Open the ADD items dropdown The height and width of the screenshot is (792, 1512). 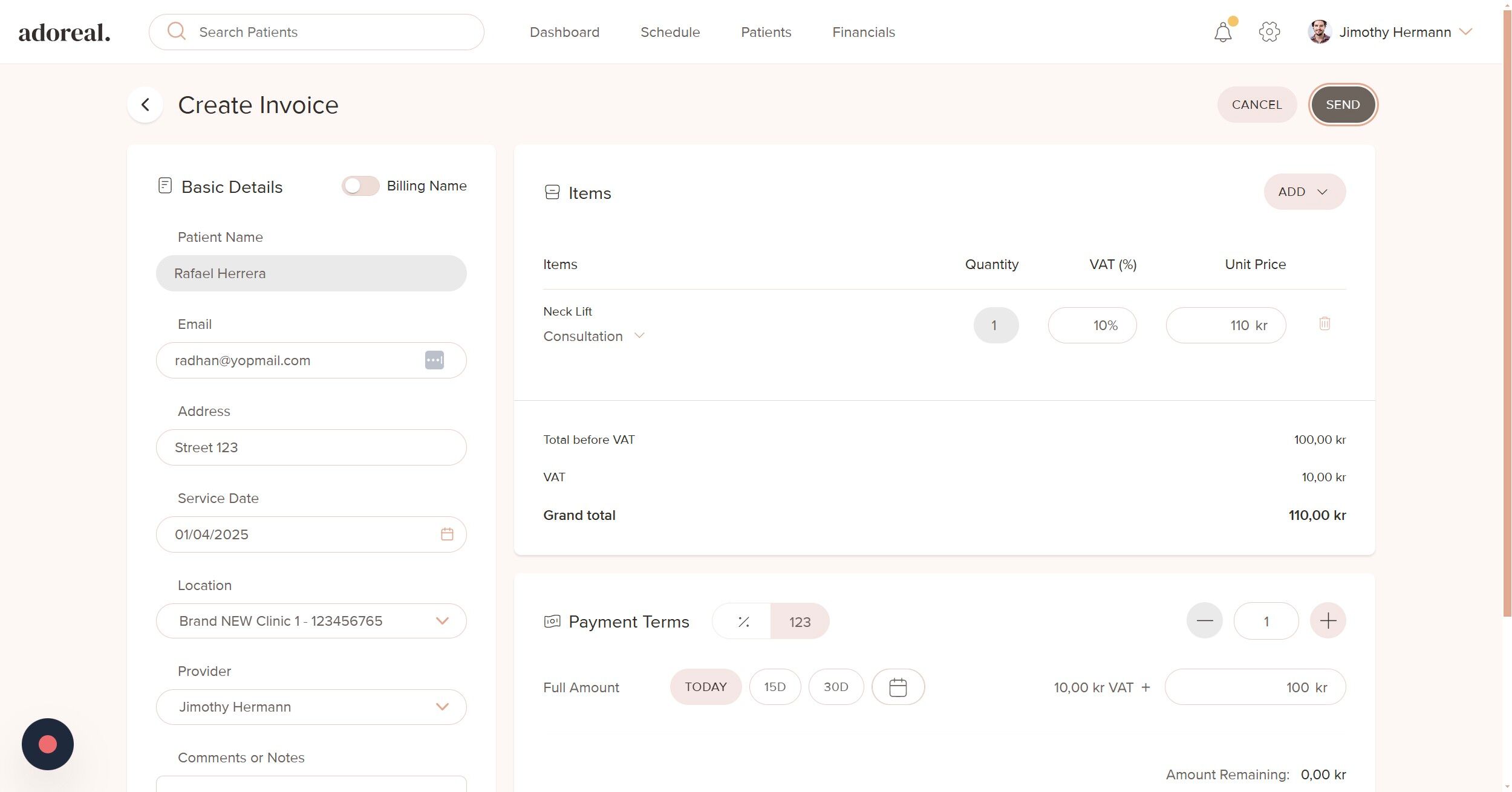(1304, 192)
